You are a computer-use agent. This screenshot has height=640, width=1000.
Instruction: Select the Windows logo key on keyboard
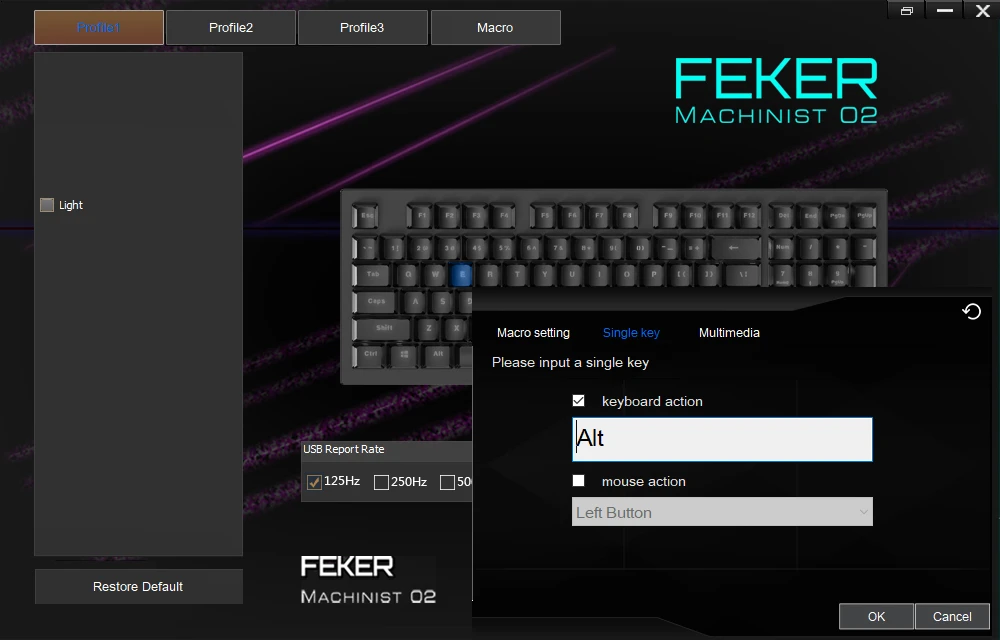tap(404, 354)
